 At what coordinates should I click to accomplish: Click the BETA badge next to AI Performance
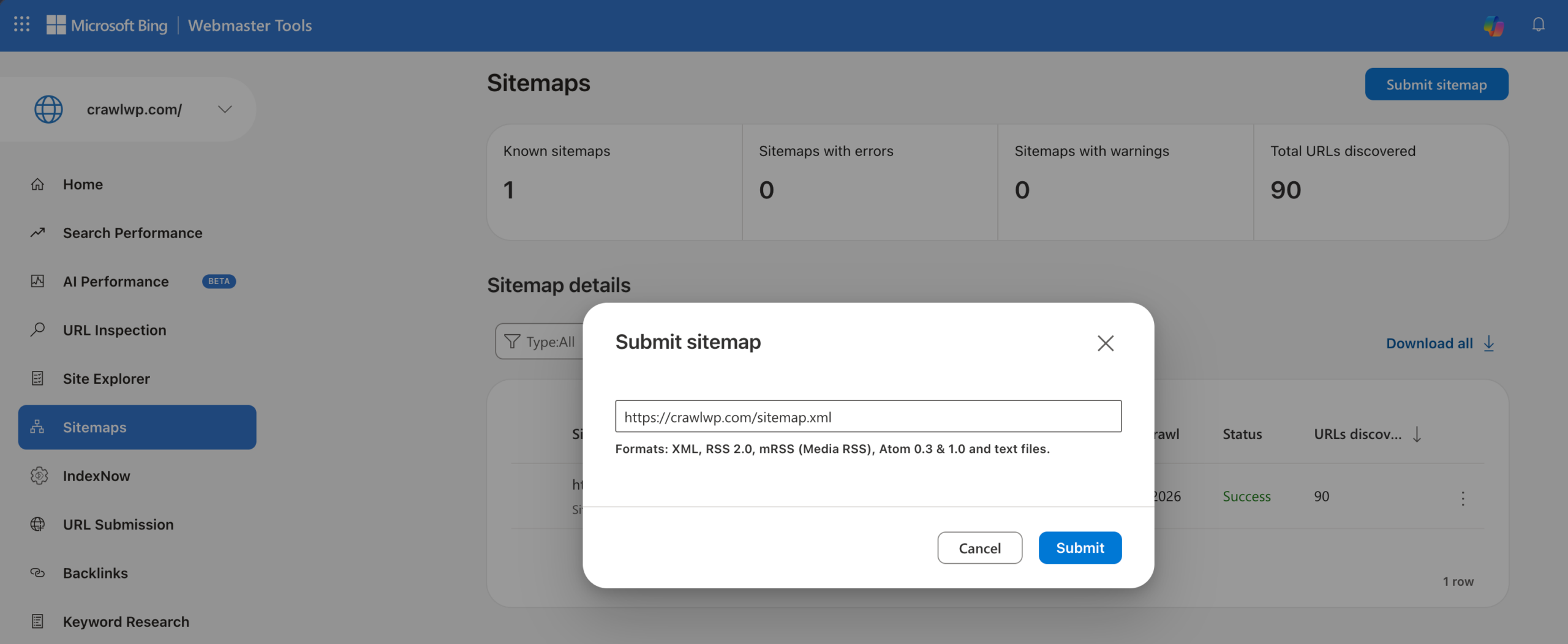(x=219, y=282)
